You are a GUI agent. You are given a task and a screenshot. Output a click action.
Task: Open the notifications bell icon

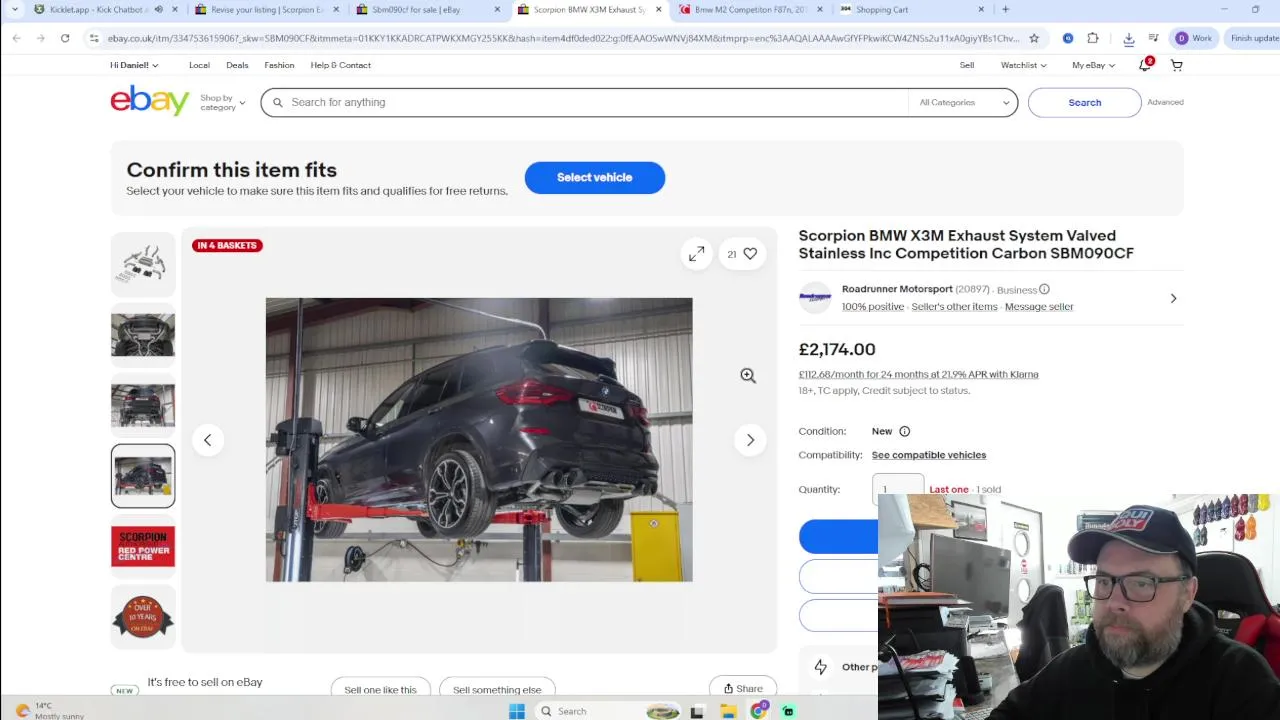pyautogui.click(x=1145, y=65)
